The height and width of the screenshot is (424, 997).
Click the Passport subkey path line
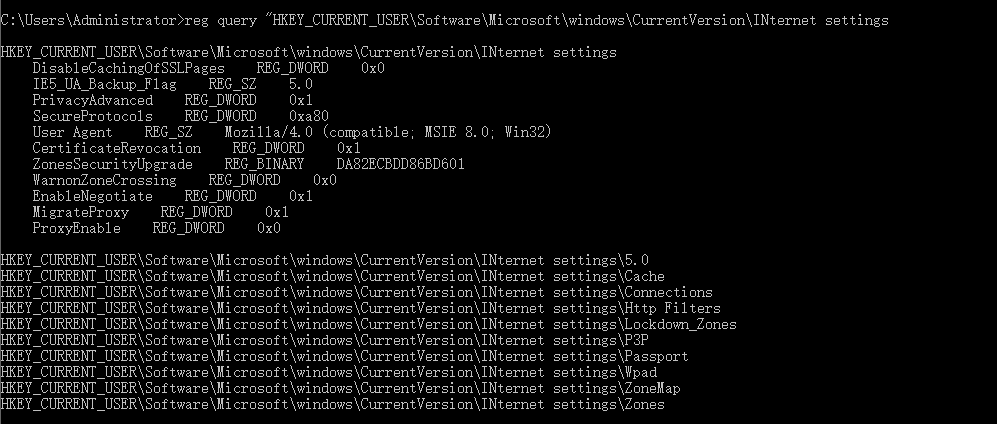tap(344, 356)
